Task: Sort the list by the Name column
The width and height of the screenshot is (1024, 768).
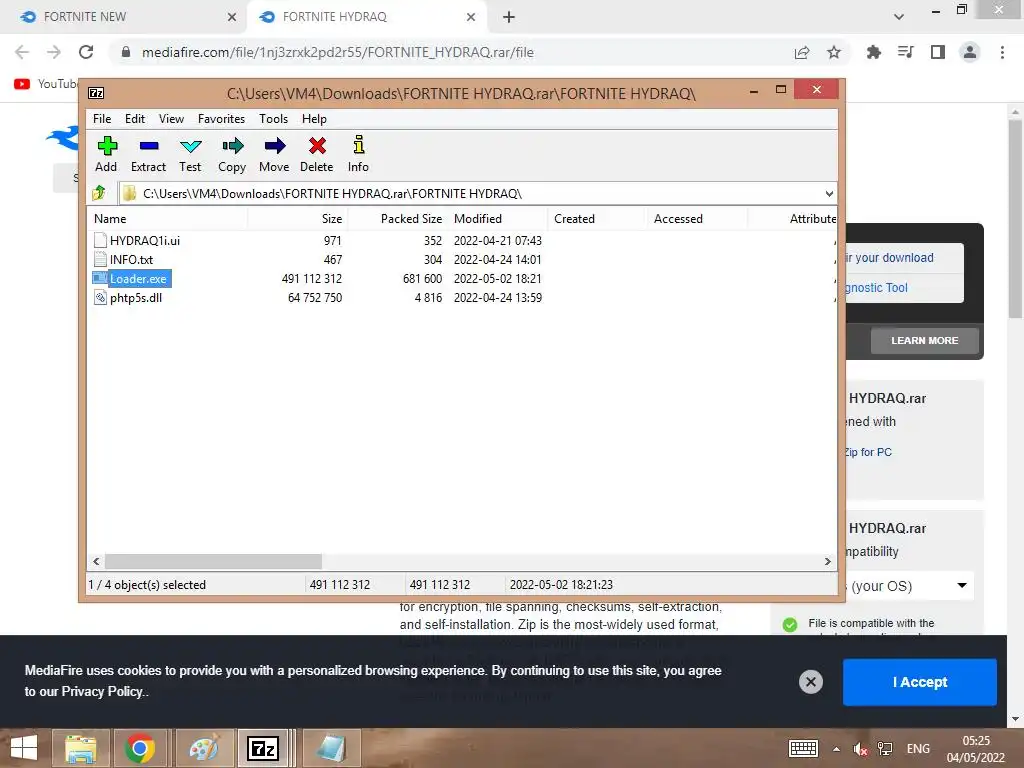Action: (167, 219)
